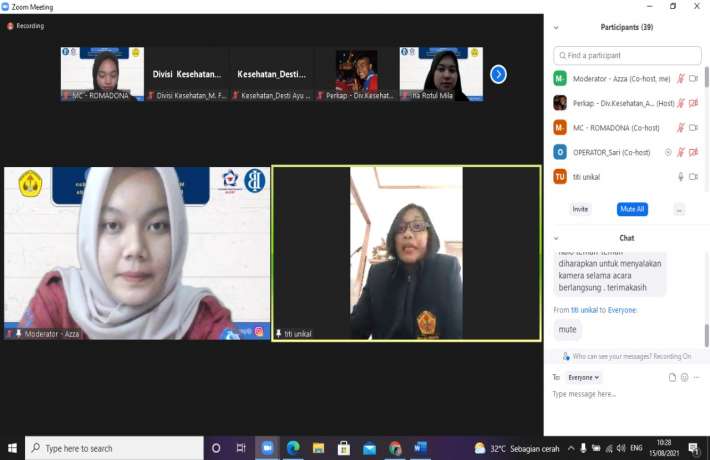
Task: Collapse the Chat panel chevron
Action: (556, 238)
